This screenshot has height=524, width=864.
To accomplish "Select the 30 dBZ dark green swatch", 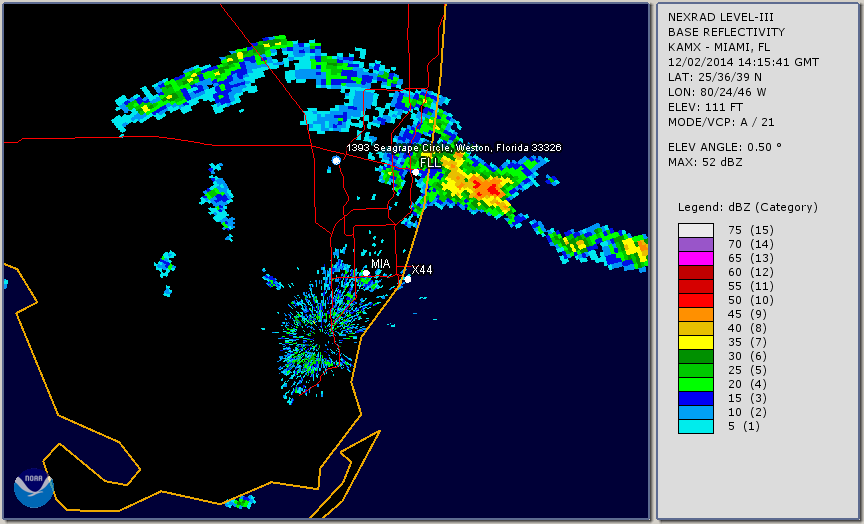I will point(696,356).
